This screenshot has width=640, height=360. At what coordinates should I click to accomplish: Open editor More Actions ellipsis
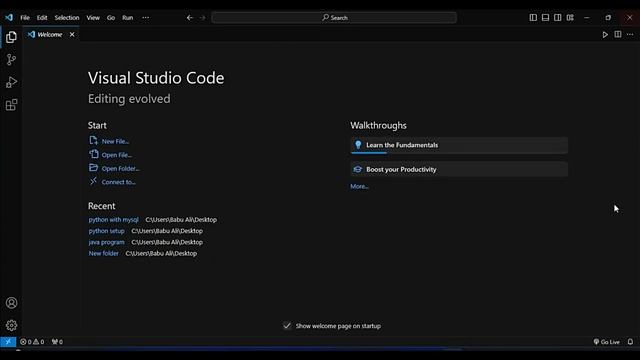(630, 34)
